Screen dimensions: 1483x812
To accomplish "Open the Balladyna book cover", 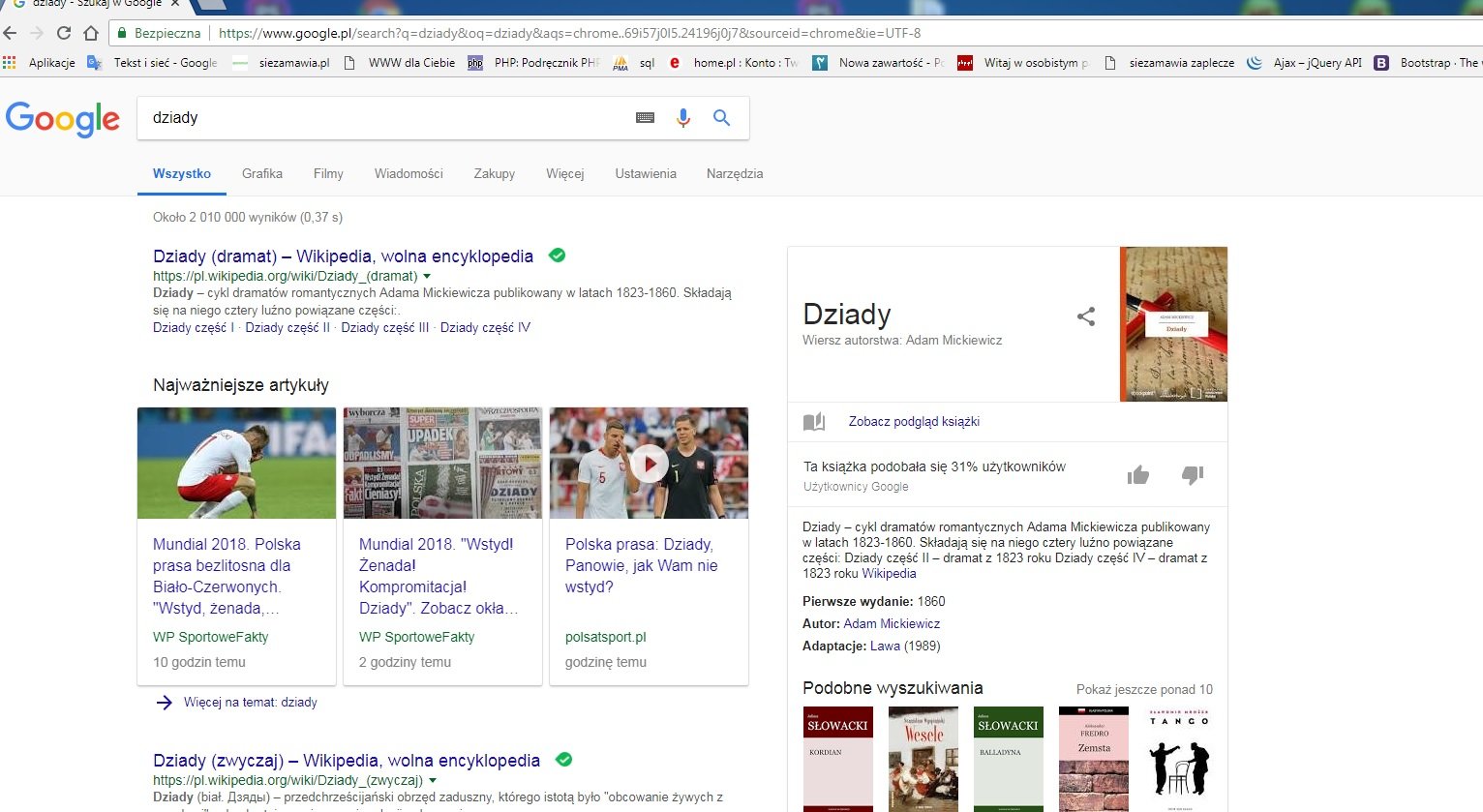I will coord(1009,759).
